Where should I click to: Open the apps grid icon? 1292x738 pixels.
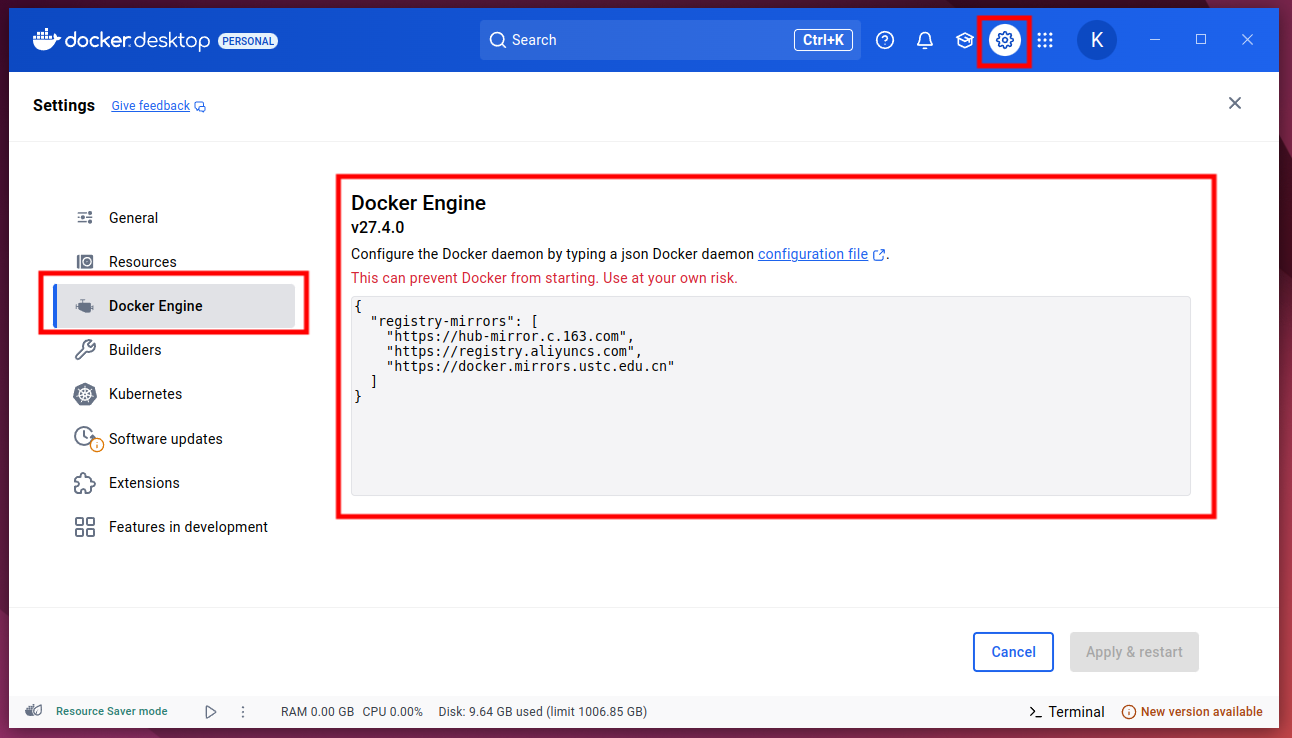[x=1045, y=40]
